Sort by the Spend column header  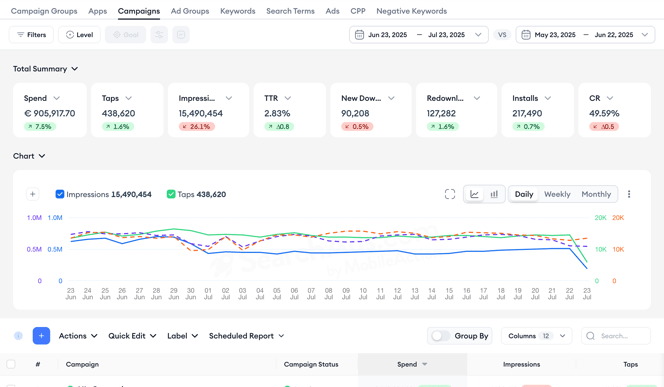coord(412,364)
